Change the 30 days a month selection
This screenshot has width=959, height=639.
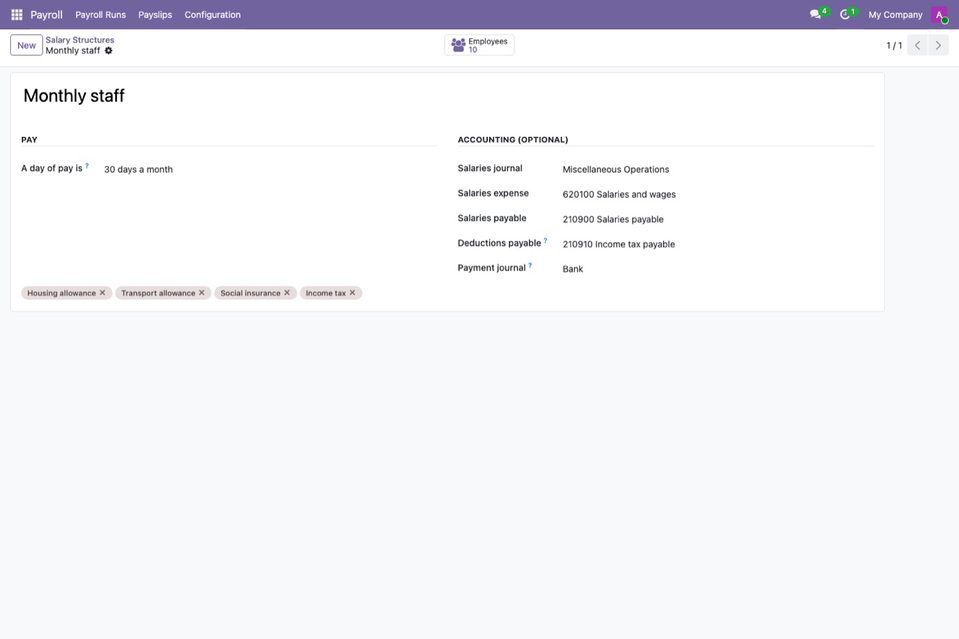tap(269, 169)
